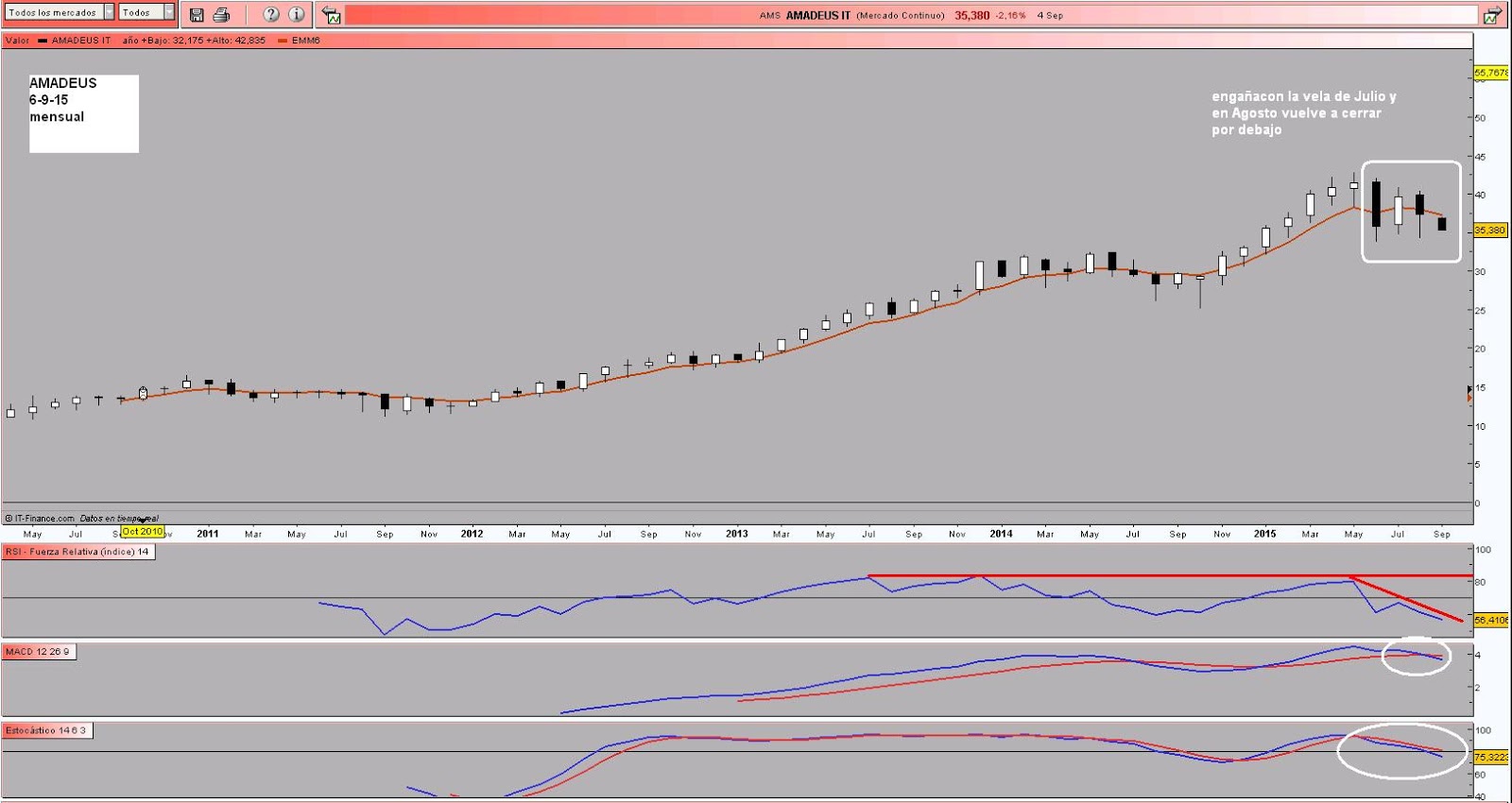1512x803 pixels.
Task: Click the '2015' year label on time axis
Action: [1265, 534]
